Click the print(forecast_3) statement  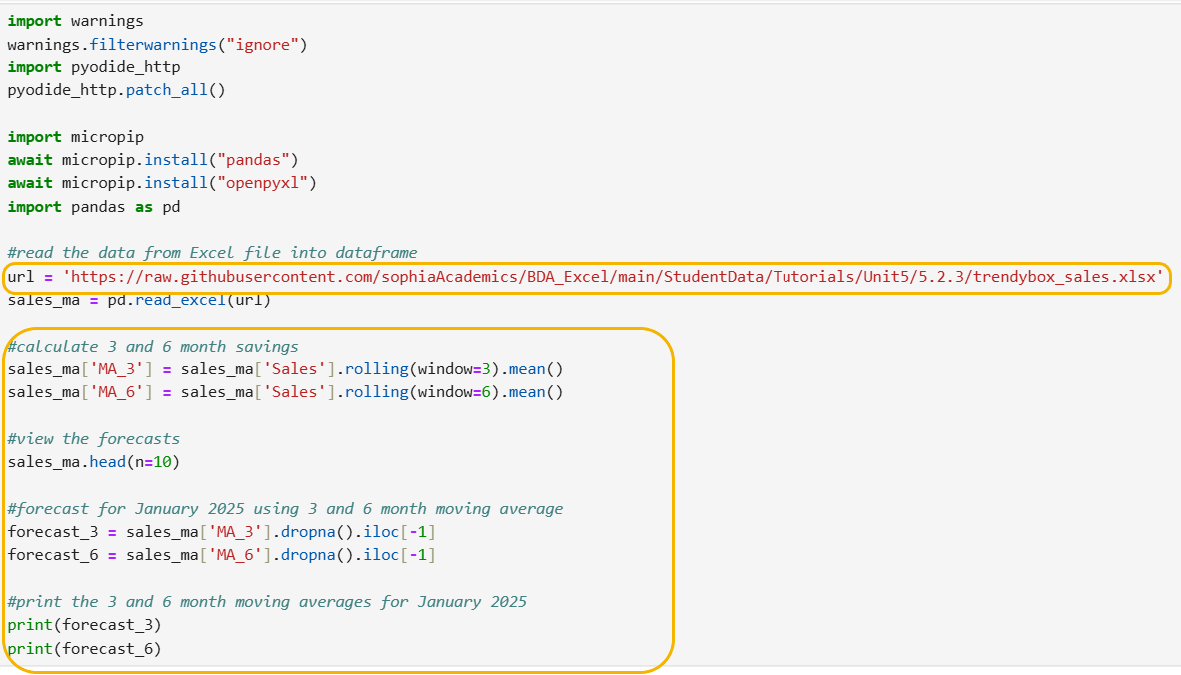(x=84, y=625)
